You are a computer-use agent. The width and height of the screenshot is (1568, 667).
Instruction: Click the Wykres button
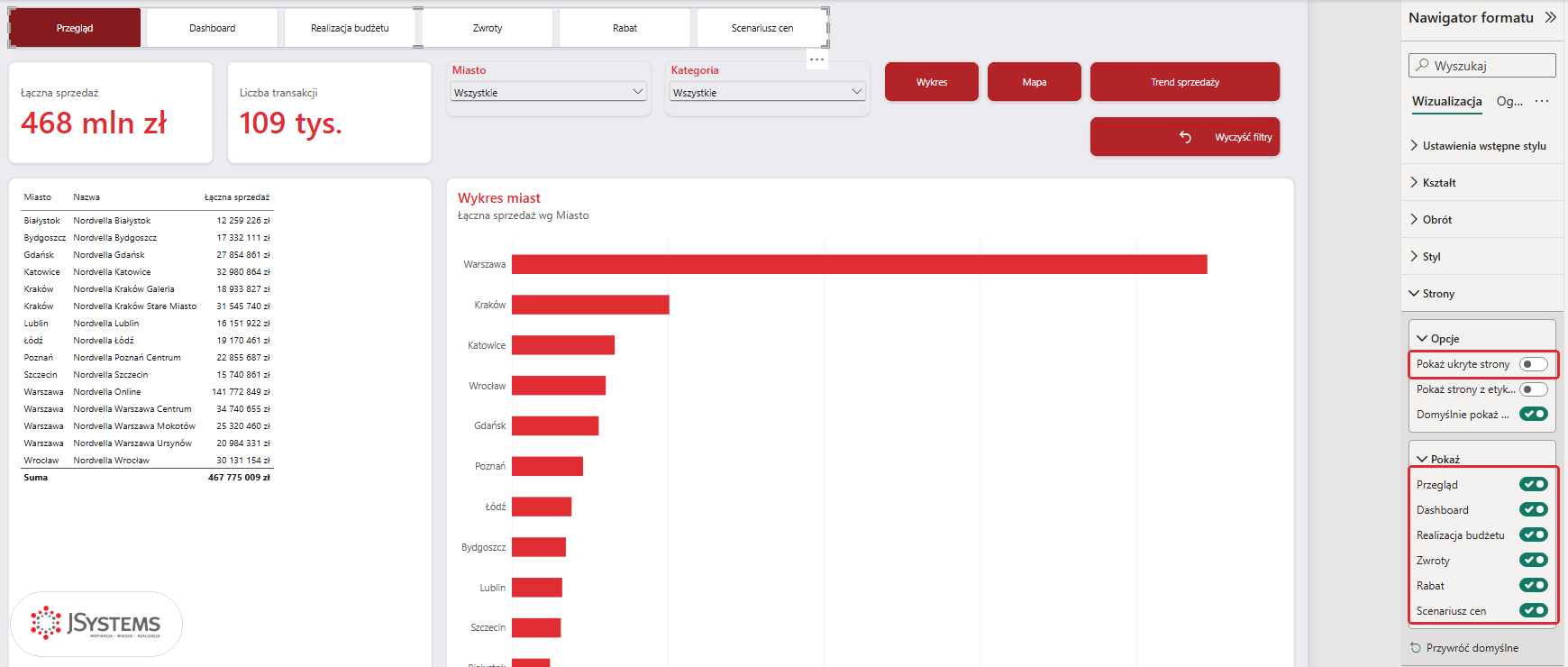coord(932,82)
